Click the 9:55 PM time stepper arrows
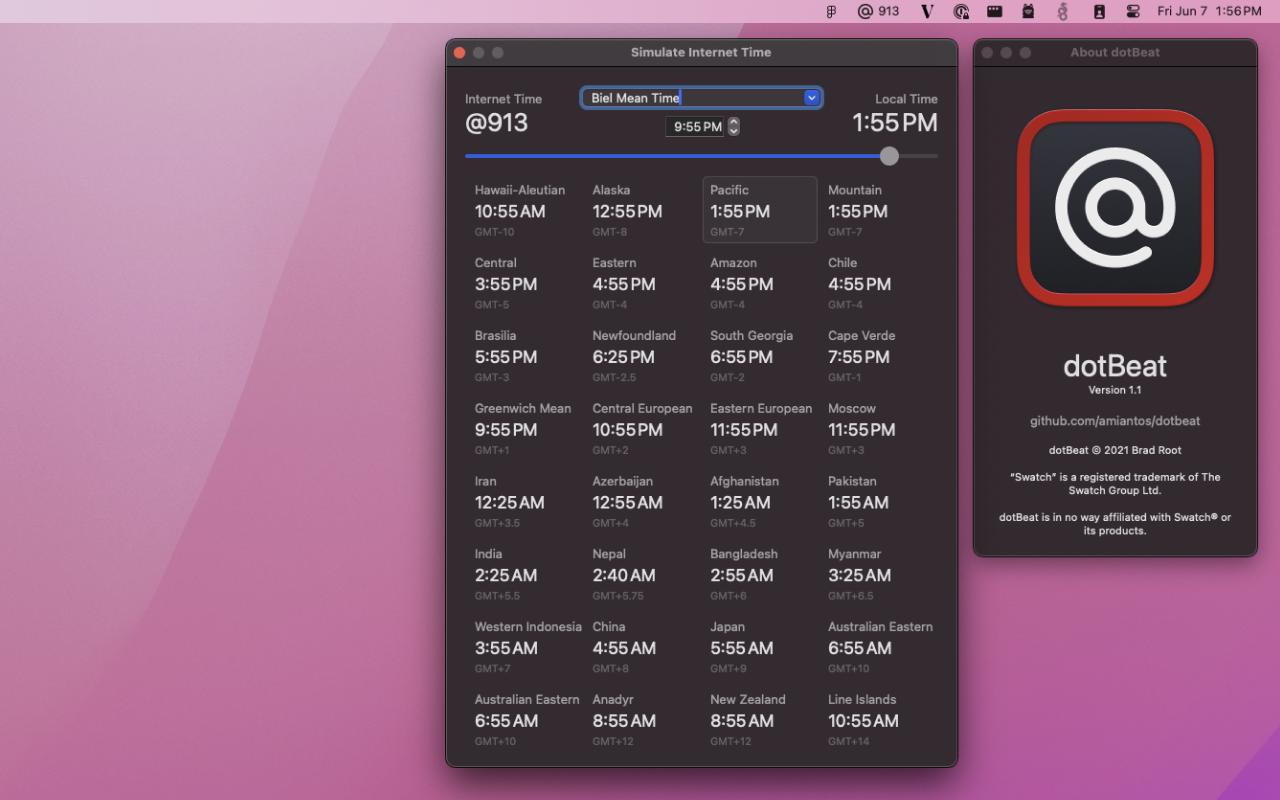The image size is (1280, 800). (734, 127)
